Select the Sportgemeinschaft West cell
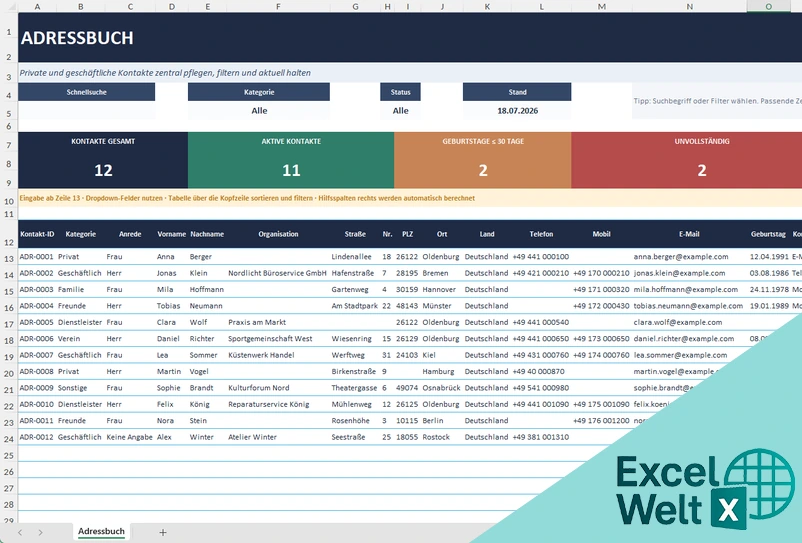Viewport: 802px width, 543px height. tap(278, 338)
